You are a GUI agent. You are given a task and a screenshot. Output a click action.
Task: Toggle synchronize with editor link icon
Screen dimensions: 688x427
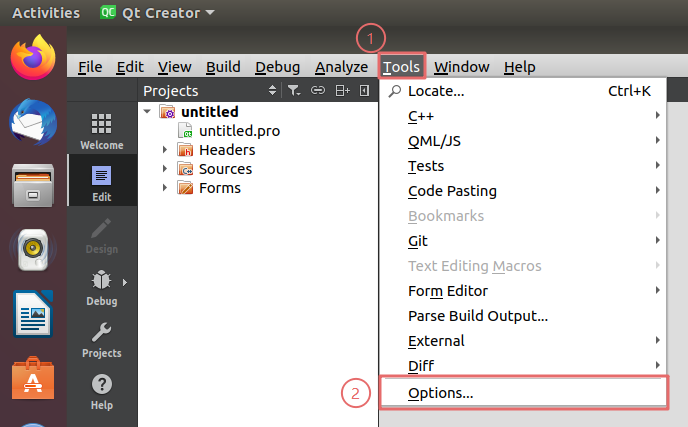(318, 91)
